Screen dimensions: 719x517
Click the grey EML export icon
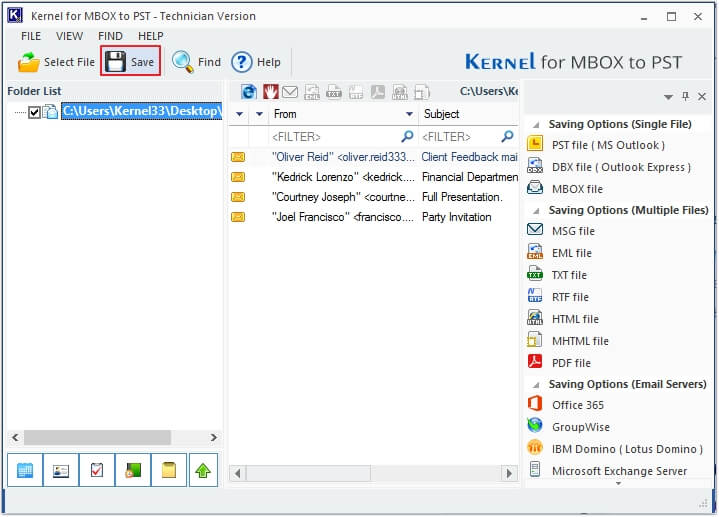pos(312,92)
